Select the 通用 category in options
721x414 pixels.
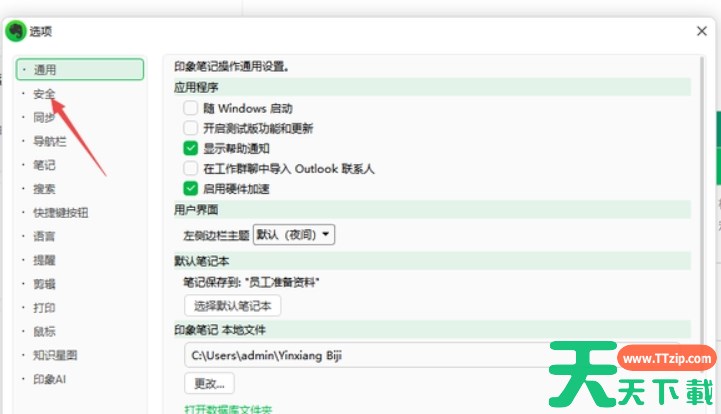pos(80,69)
